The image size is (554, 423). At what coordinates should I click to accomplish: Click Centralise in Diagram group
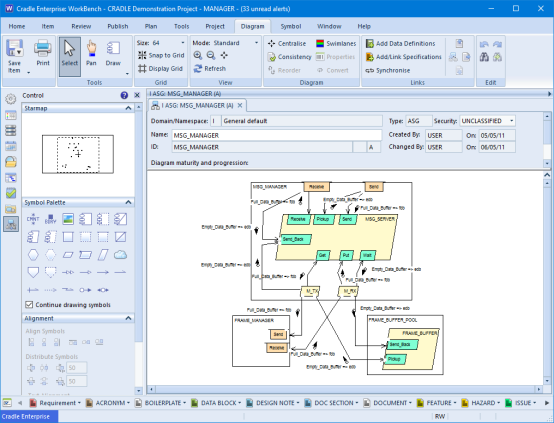click(x=287, y=43)
